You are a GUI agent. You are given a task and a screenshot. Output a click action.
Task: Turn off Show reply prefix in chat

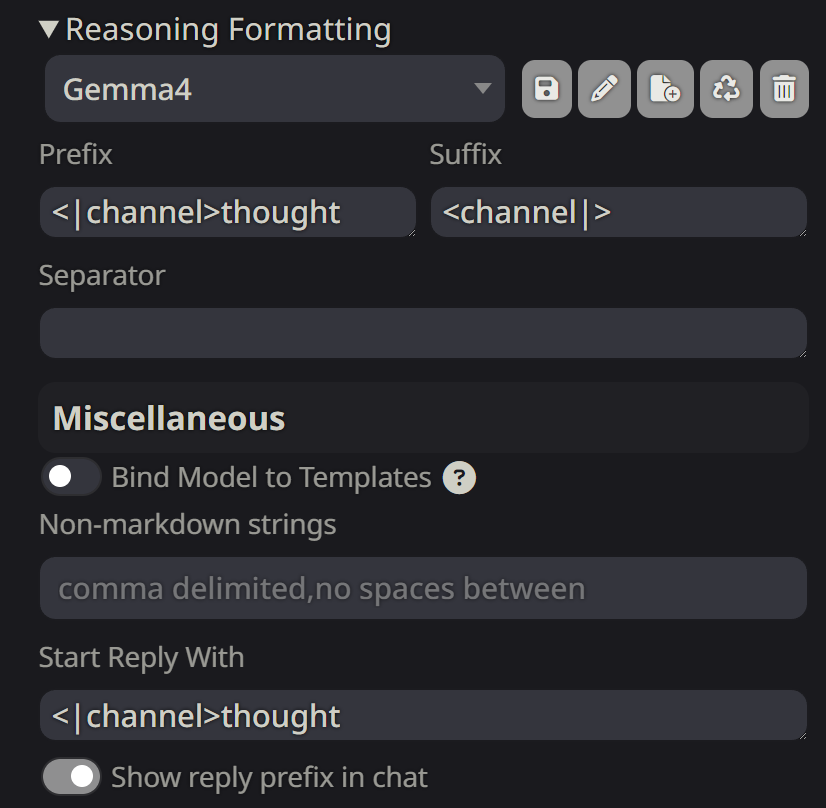tap(71, 777)
